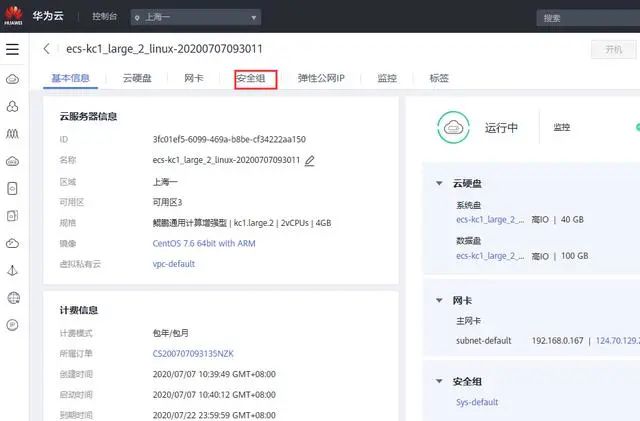Viewport: 640px width, 421px height.
Task: Click the Huawei logo icon
Action: (13, 16)
